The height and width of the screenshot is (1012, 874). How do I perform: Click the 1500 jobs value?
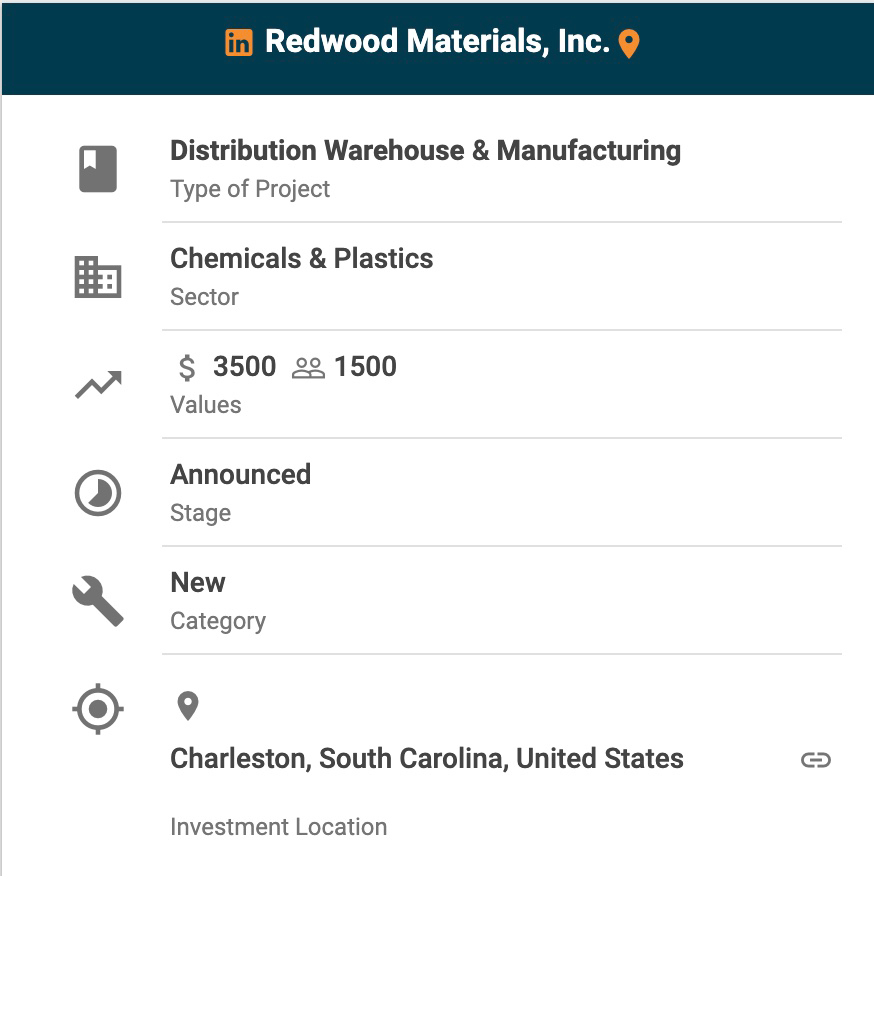(365, 367)
